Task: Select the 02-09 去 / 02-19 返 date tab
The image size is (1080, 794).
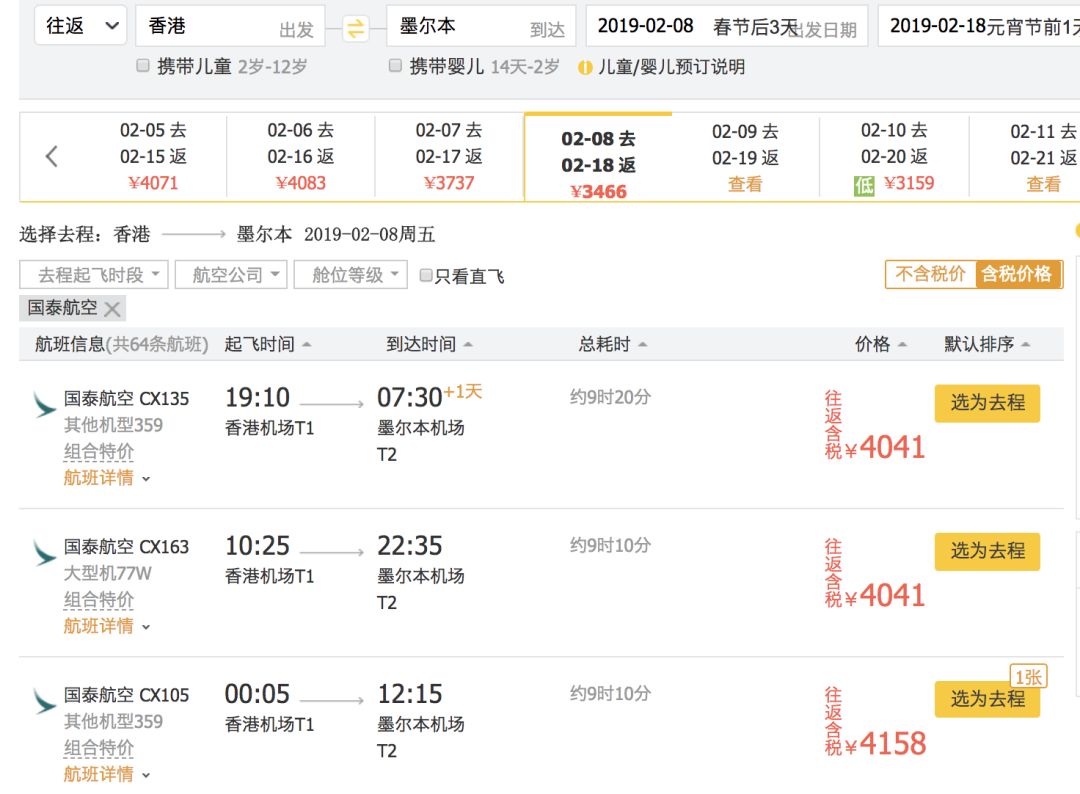Action: 744,156
